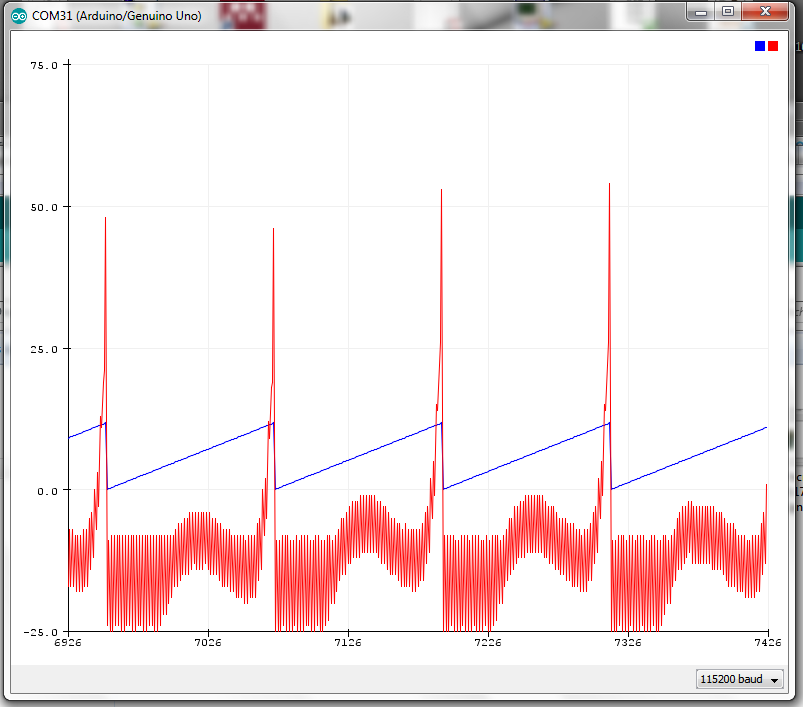This screenshot has height=707, width=803.
Task: Click the -25.0 y-axis label
Action: click(42, 632)
